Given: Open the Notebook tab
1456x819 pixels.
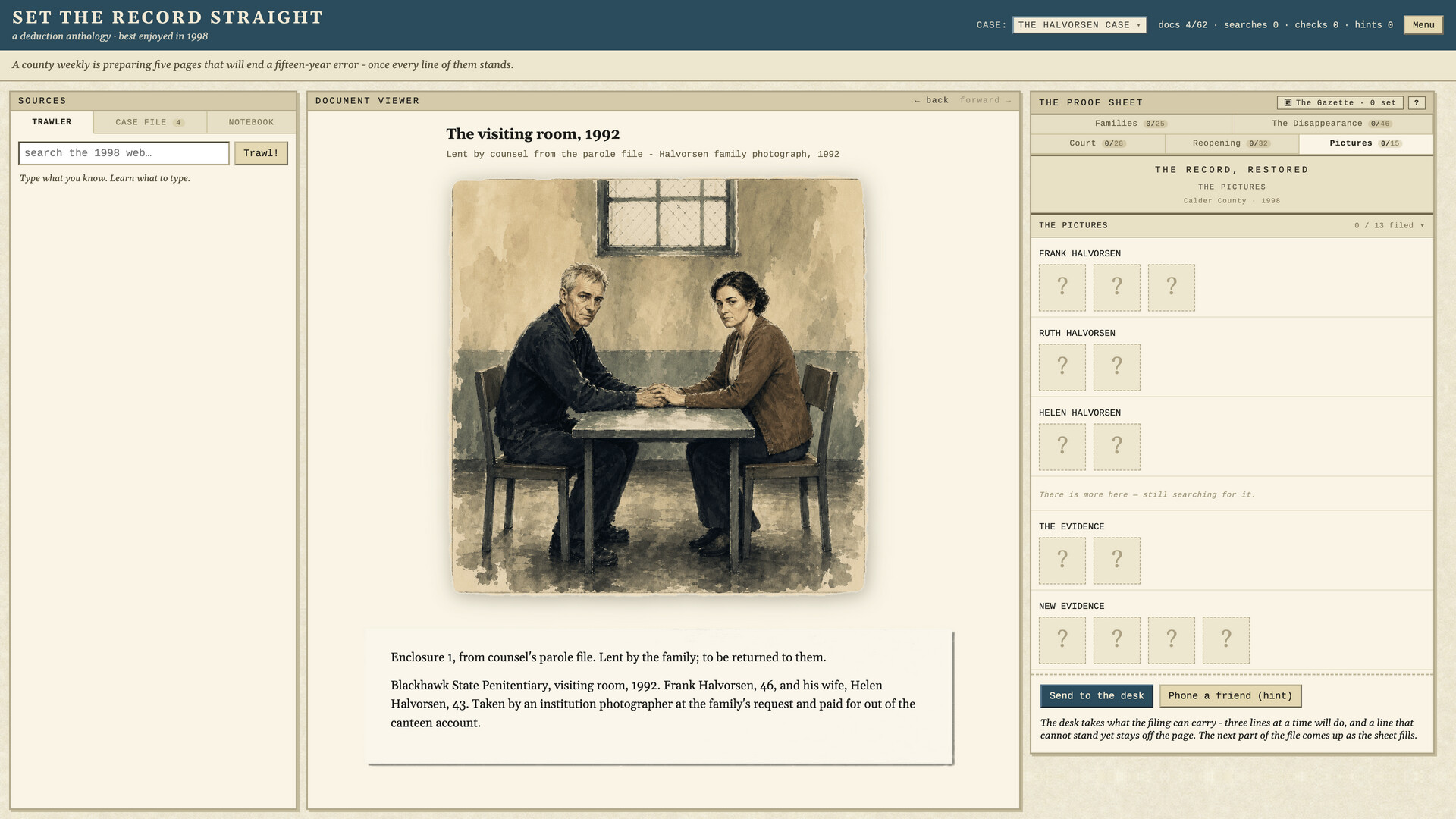Looking at the screenshot, I should pos(251,122).
